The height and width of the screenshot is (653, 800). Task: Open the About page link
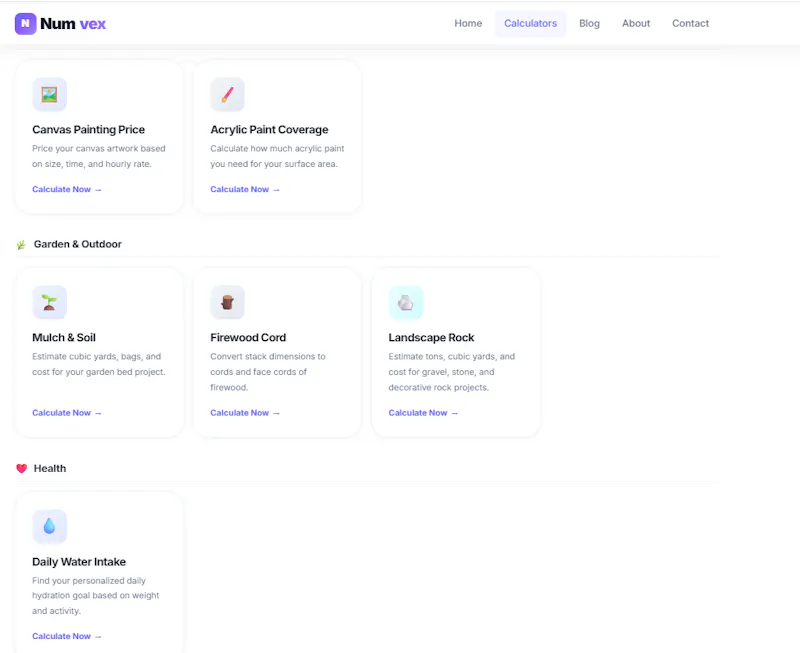coord(636,23)
